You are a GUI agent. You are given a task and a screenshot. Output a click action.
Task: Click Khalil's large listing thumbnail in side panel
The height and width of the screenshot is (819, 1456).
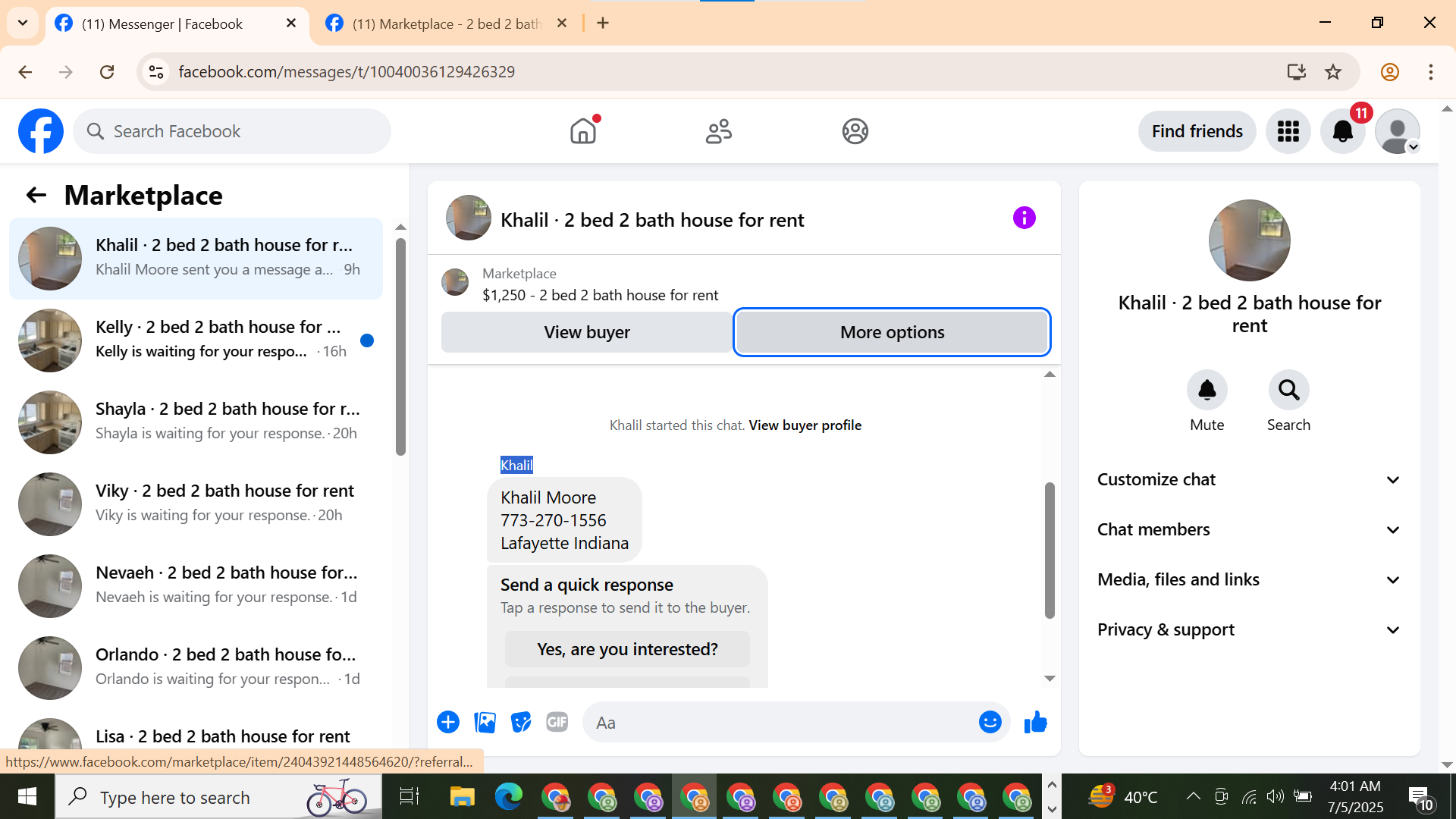click(1249, 240)
